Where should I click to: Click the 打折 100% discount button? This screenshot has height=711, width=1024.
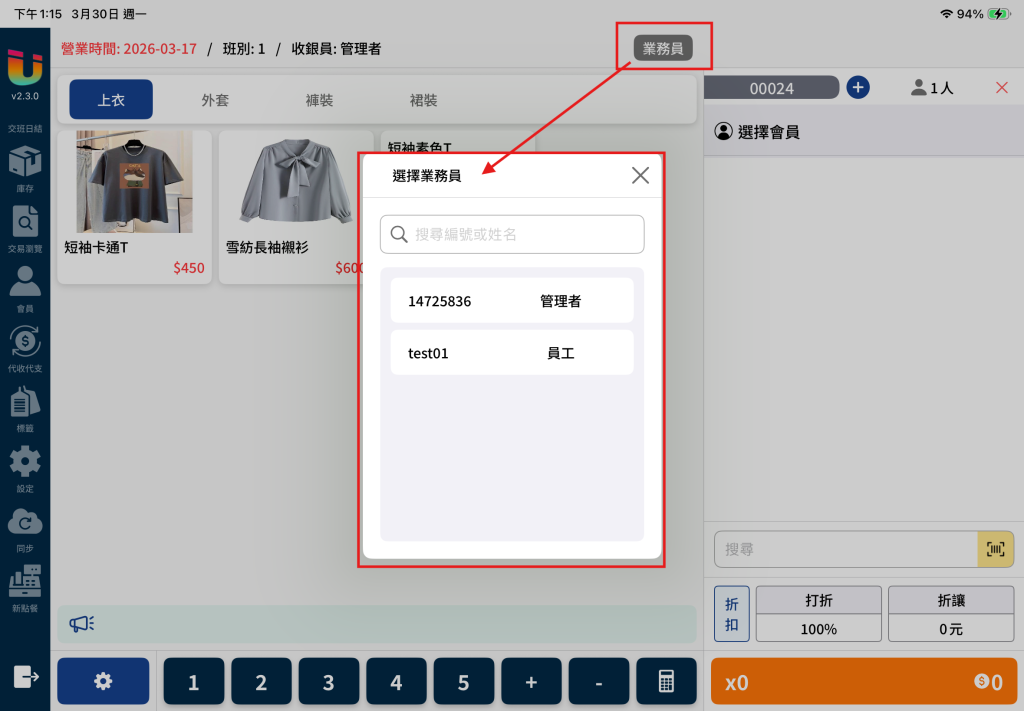point(818,614)
